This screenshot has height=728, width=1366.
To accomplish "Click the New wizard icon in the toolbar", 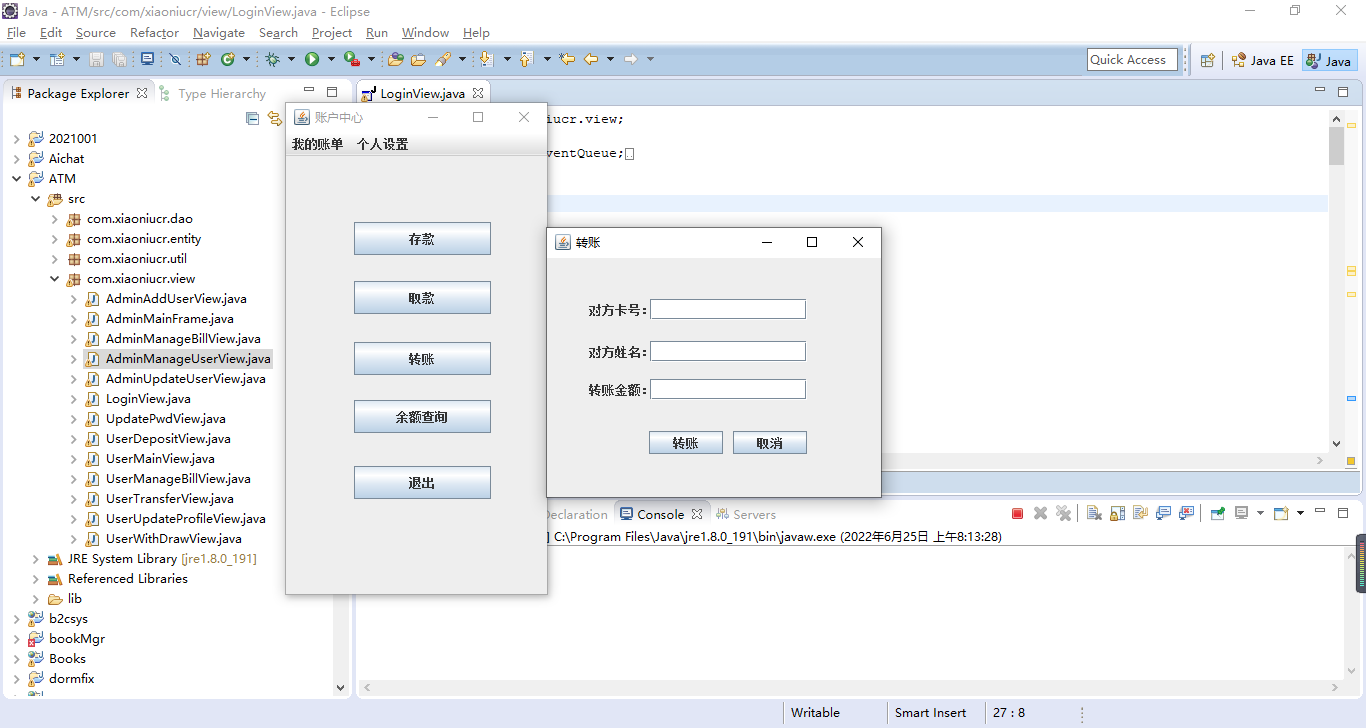I will (17, 59).
